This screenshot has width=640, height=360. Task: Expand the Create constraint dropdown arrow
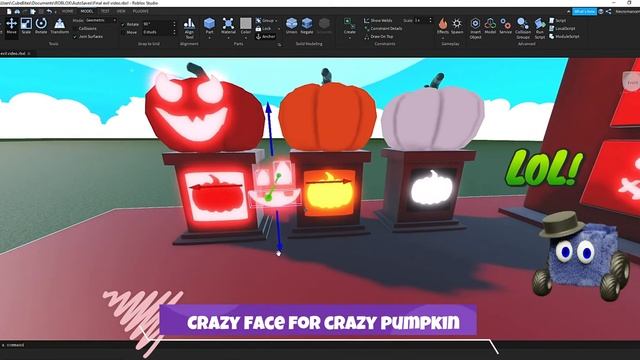coord(349,38)
